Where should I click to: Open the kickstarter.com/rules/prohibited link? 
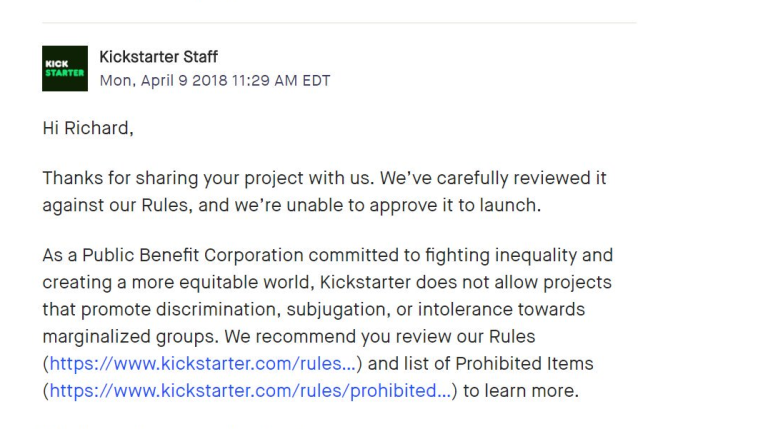[250, 391]
